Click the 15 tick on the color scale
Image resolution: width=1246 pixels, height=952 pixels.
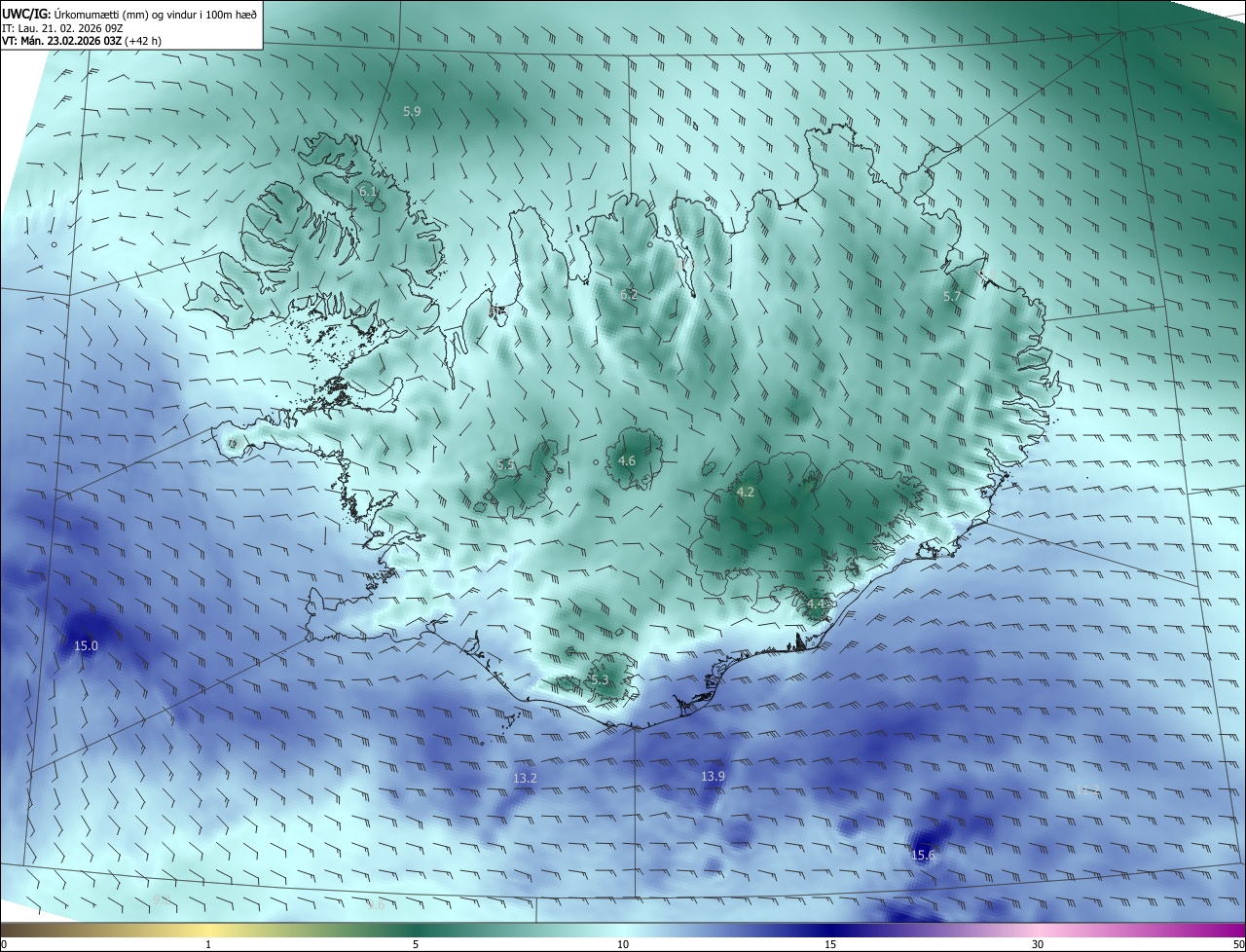coord(830,945)
